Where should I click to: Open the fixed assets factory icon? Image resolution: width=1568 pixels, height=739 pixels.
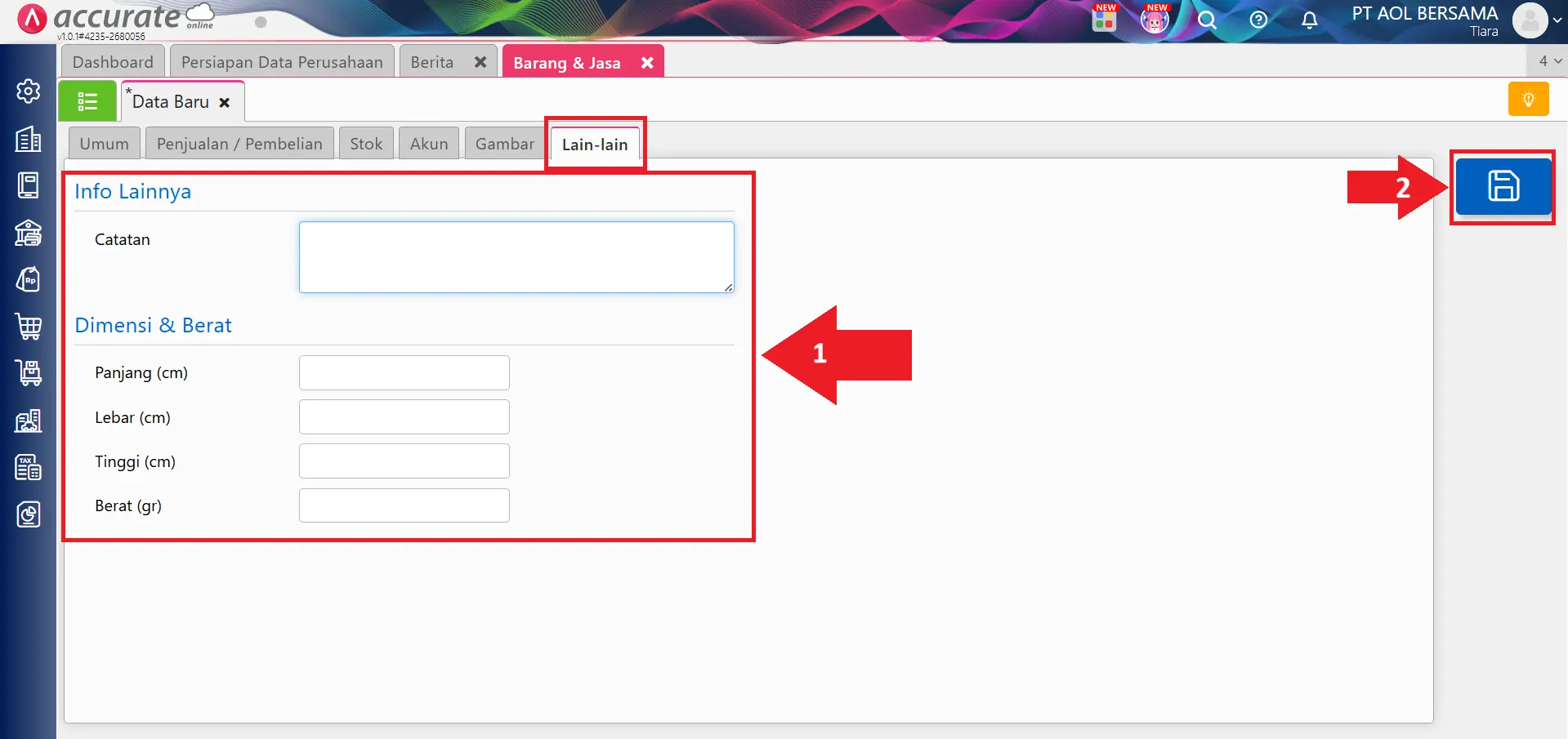pyautogui.click(x=29, y=421)
